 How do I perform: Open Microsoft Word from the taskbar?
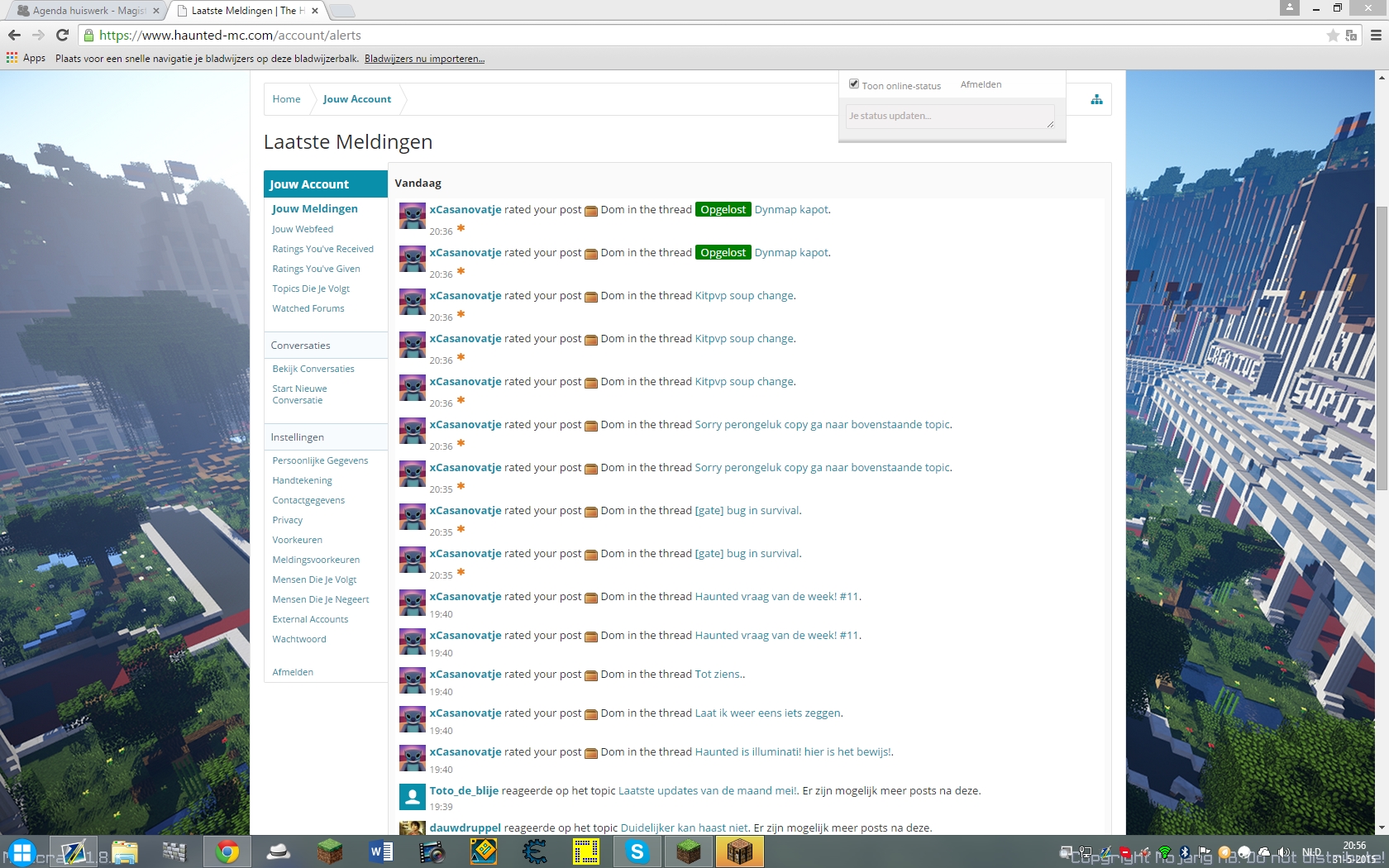380,852
